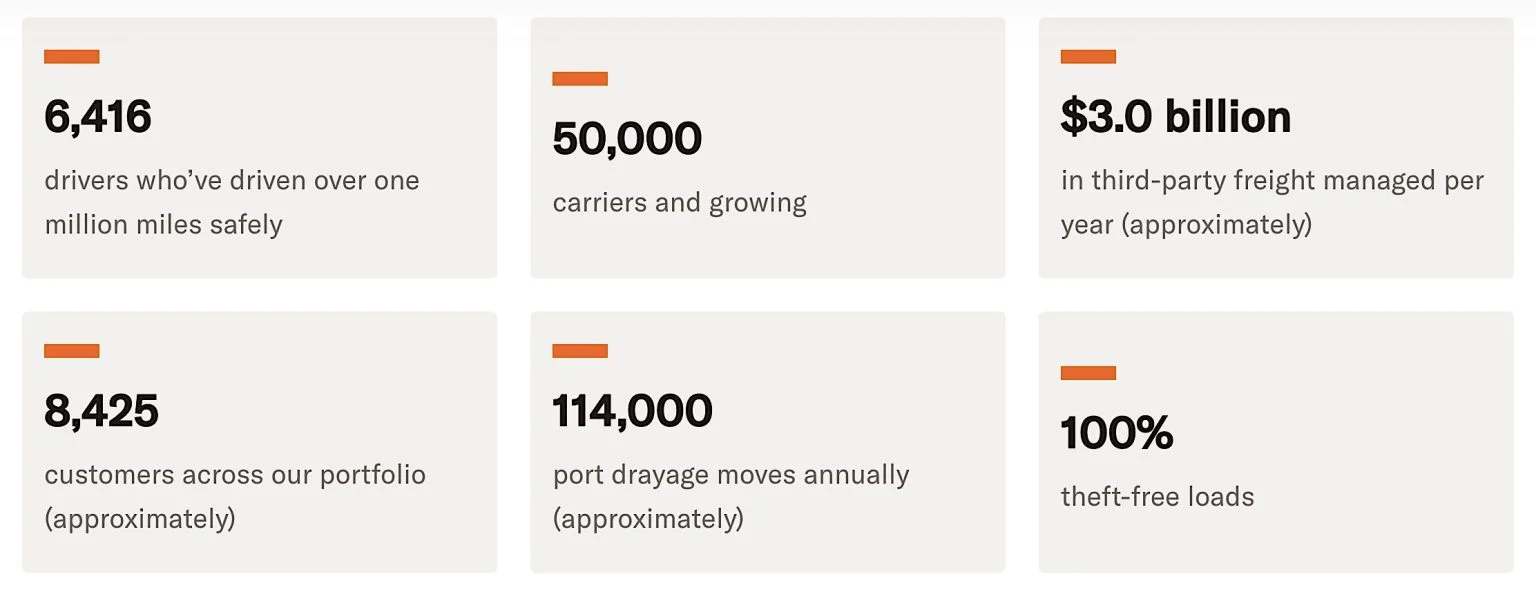Click 'in third-party freight managed per' text

[x=1273, y=181]
